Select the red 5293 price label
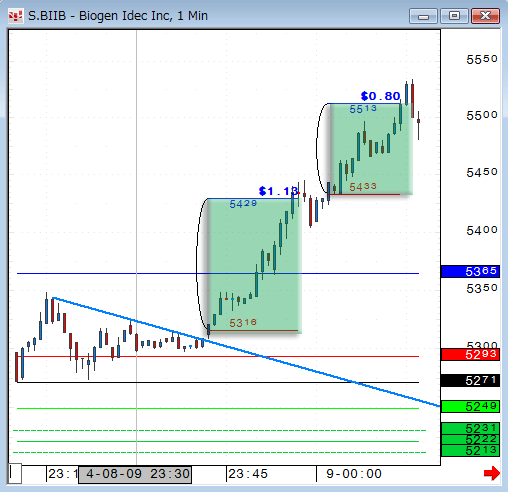Screen dimensions: 508x492 coord(470,354)
